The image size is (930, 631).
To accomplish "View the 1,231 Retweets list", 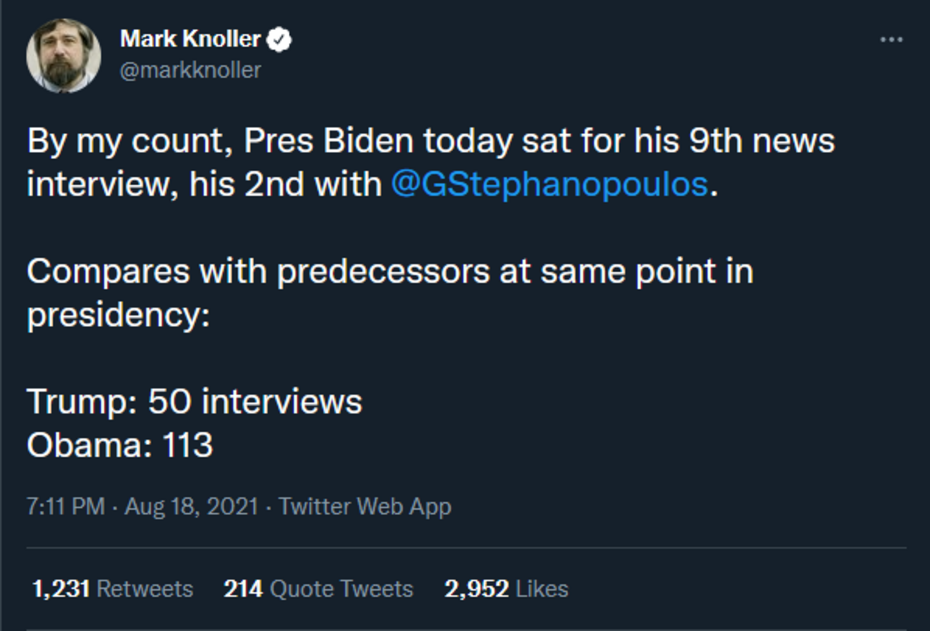I will click(x=112, y=589).
